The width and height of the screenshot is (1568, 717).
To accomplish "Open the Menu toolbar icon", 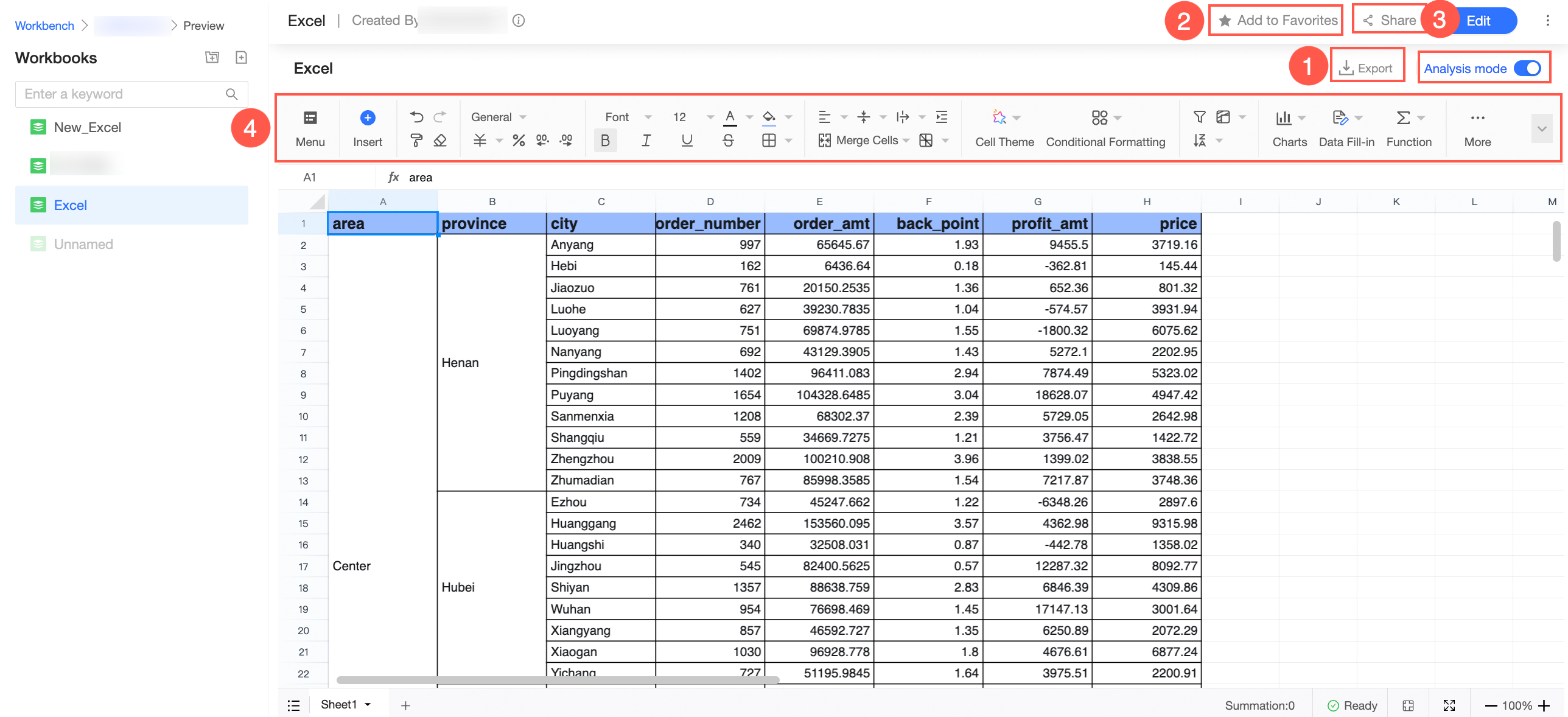I will (310, 117).
